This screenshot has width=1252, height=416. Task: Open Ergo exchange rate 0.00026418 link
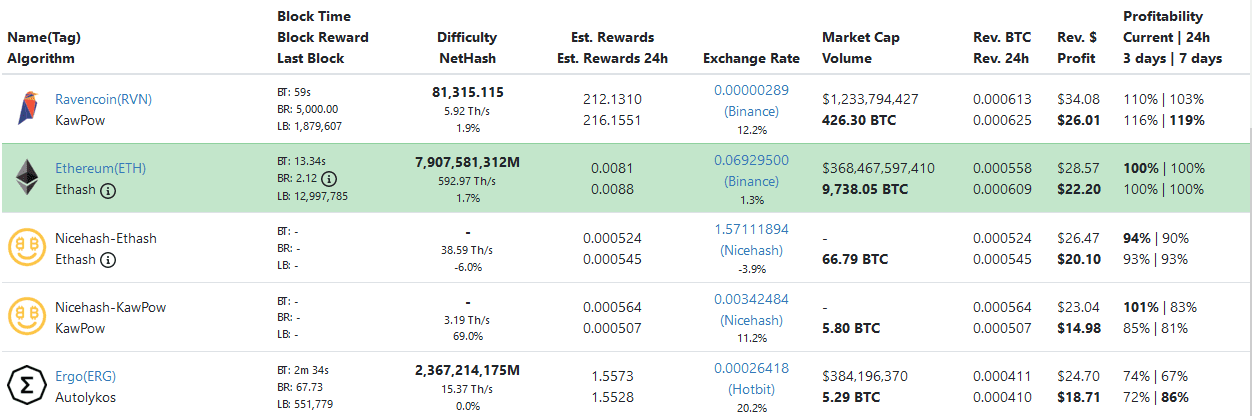(x=751, y=368)
